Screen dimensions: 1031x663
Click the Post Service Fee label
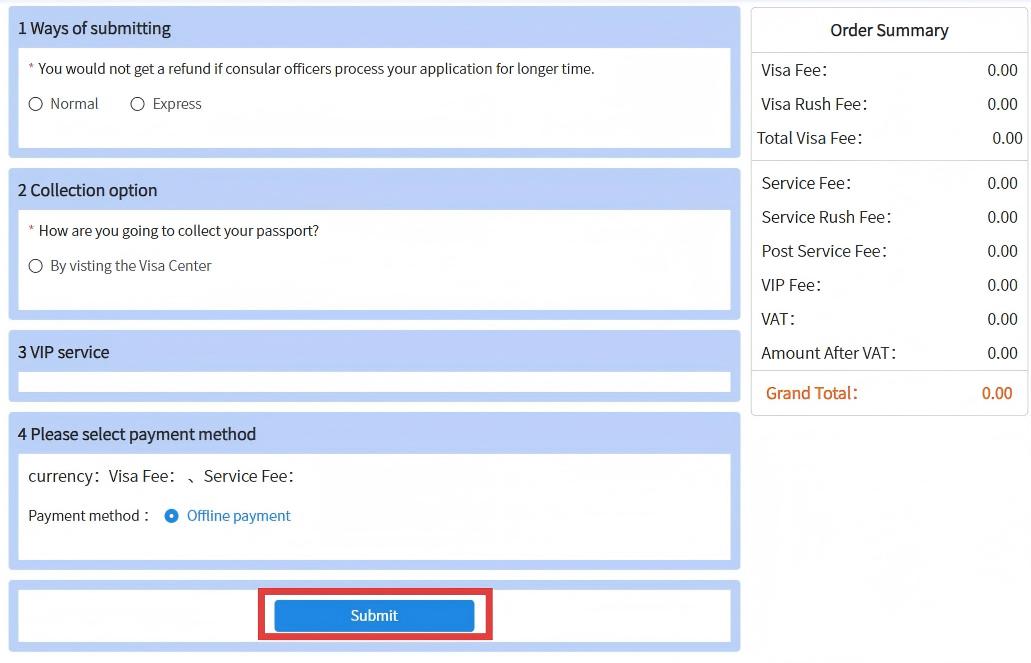click(823, 251)
